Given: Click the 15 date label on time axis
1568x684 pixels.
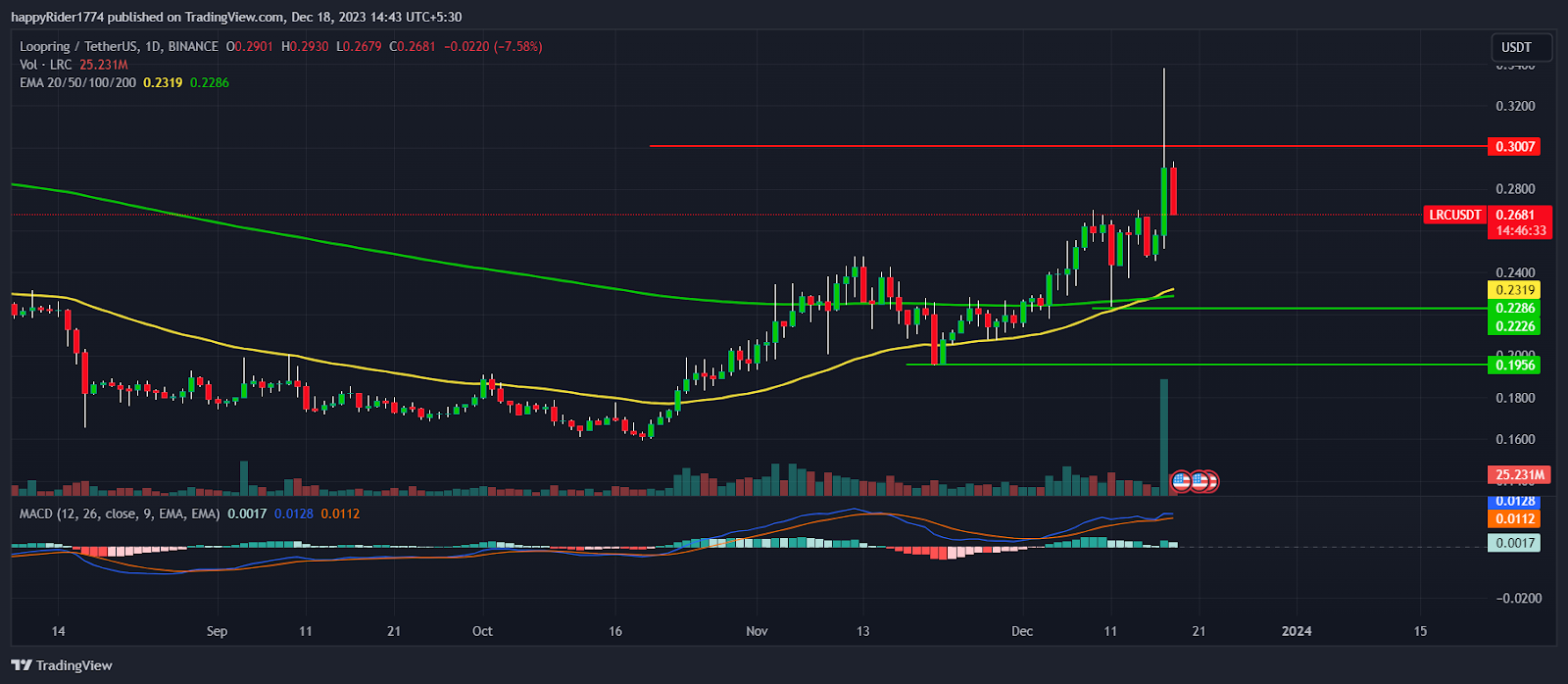Looking at the screenshot, I should click(1420, 631).
